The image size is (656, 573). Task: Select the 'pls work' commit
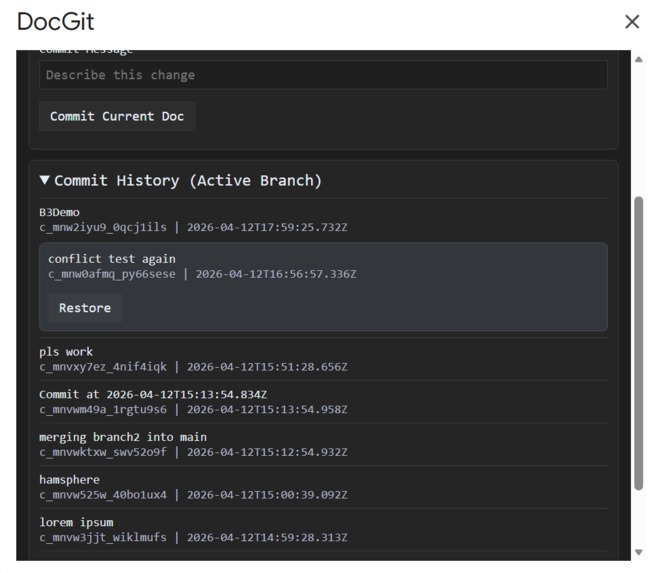point(66,352)
